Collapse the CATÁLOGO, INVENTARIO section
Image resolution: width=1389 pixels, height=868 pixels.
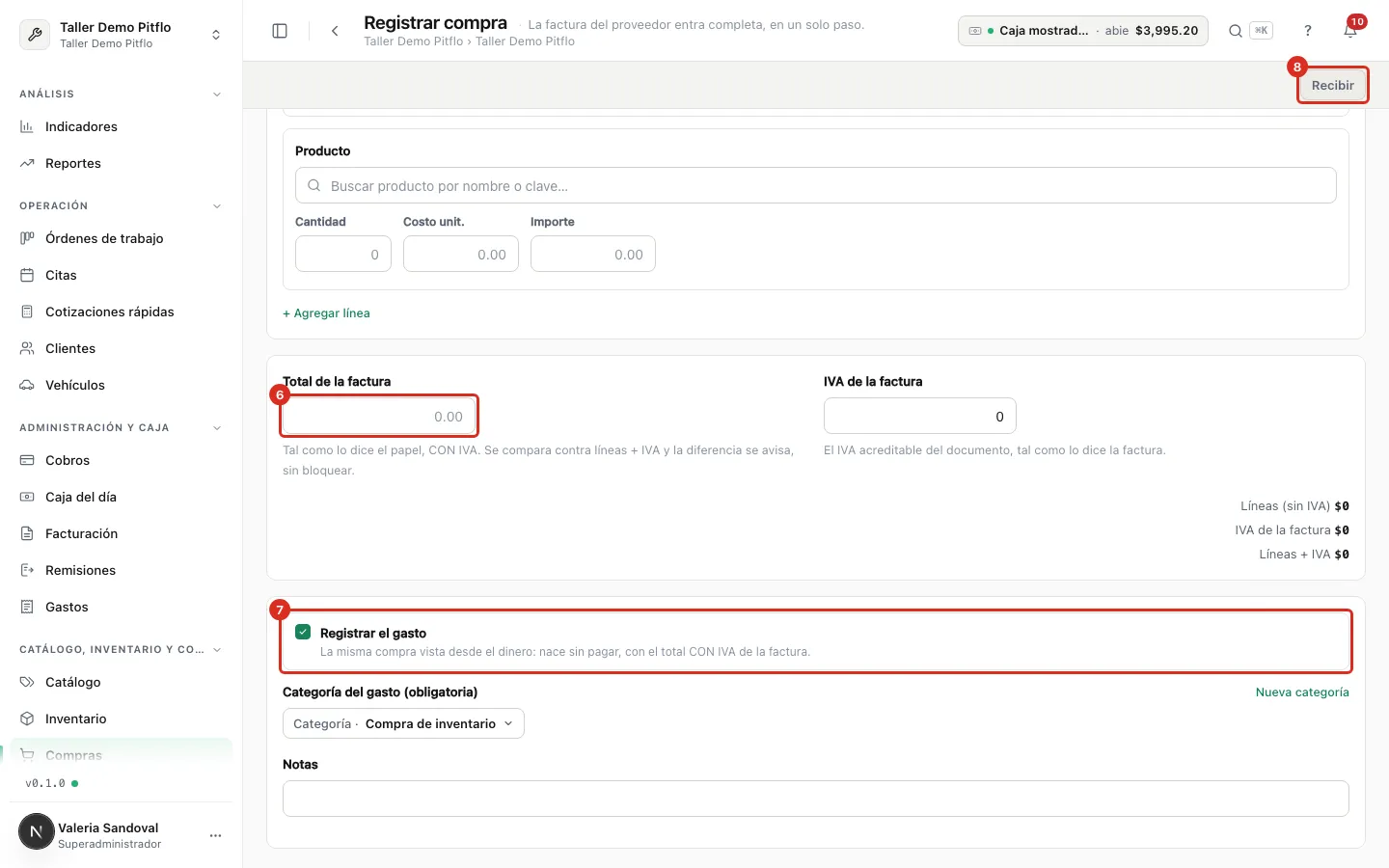pos(216,650)
